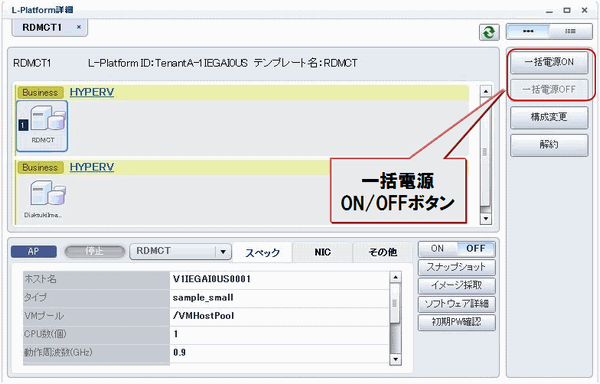Image resolution: width=600 pixels, height=384 pixels.
Task: Click the イメージ採取 button
Action: (x=457, y=285)
